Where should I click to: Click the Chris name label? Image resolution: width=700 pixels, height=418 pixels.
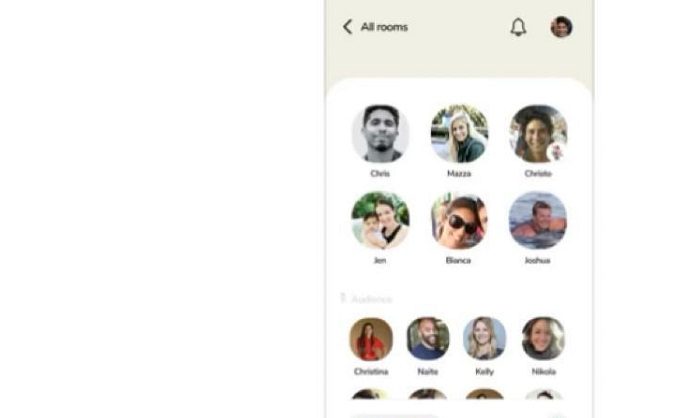pyautogui.click(x=380, y=173)
